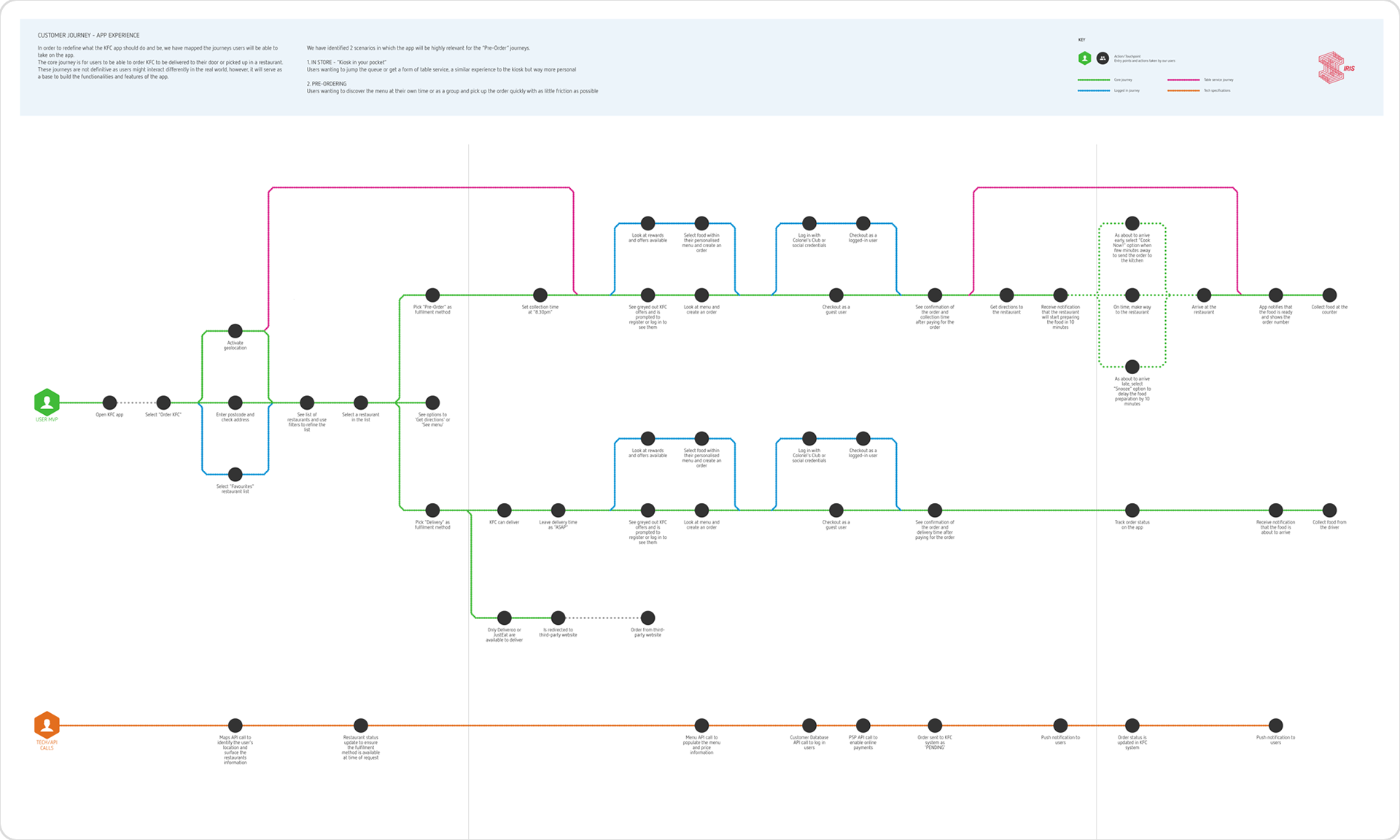The height and width of the screenshot is (840, 1400).
Task: Click the 'Collect food at the counter' node
Action: [x=1329, y=295]
